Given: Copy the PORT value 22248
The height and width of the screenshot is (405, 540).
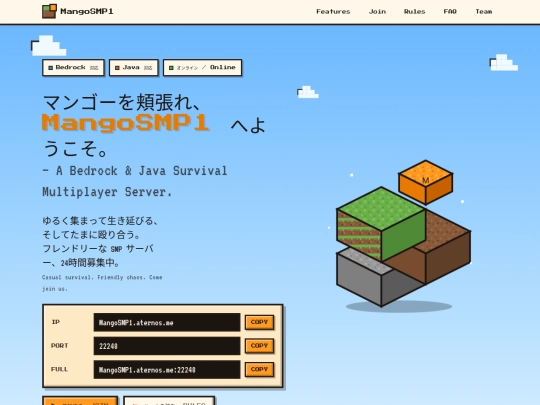Looking at the screenshot, I should pos(259,345).
